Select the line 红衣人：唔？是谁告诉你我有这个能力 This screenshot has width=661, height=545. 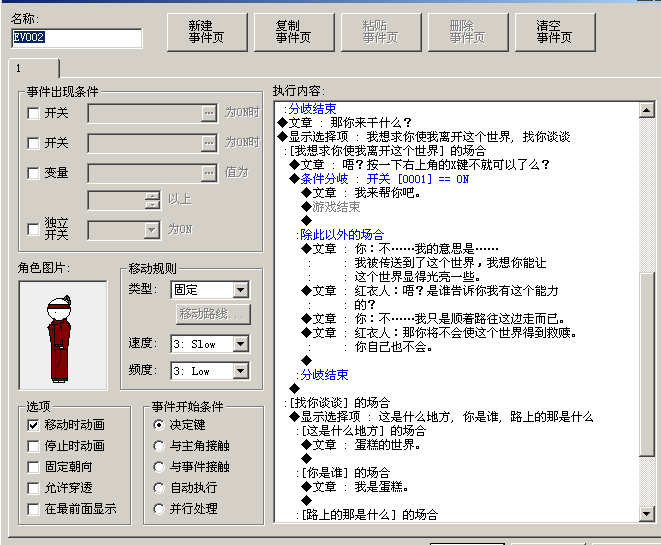(430, 291)
